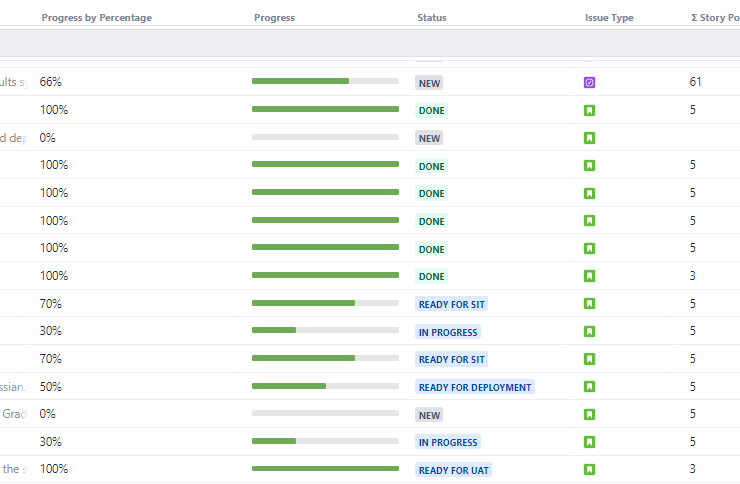Click the story icon in the READY FOR DEPLOYMENT row
740x484 pixels.
click(589, 387)
